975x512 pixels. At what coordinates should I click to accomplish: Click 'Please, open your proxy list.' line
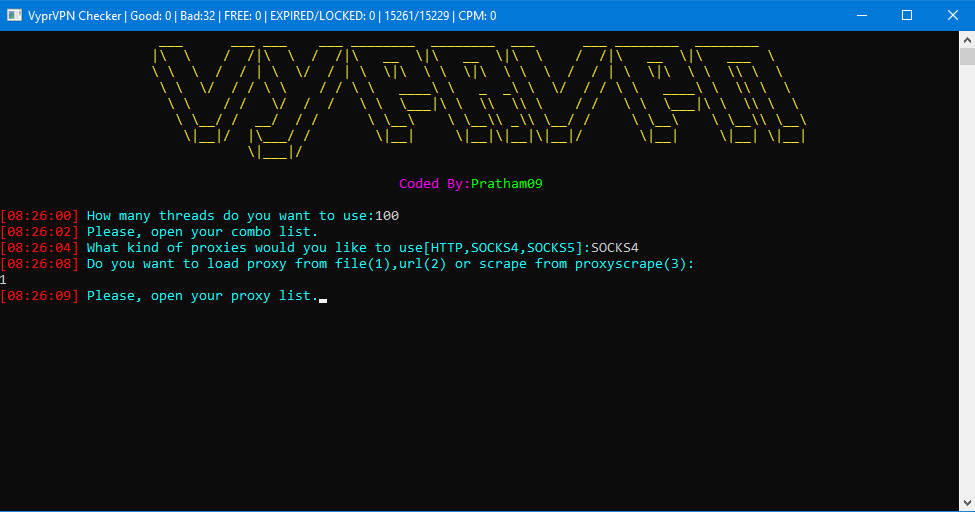point(202,296)
